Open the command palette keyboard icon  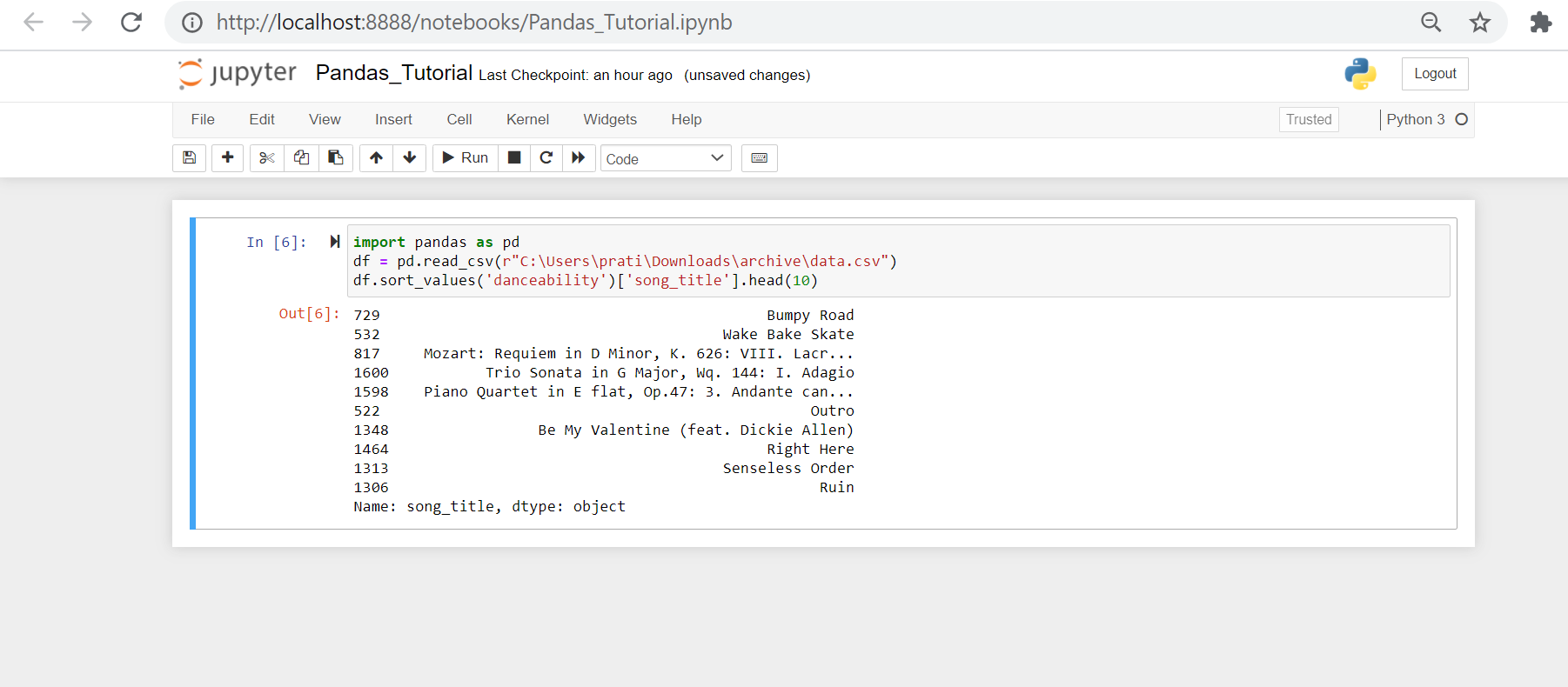759,157
